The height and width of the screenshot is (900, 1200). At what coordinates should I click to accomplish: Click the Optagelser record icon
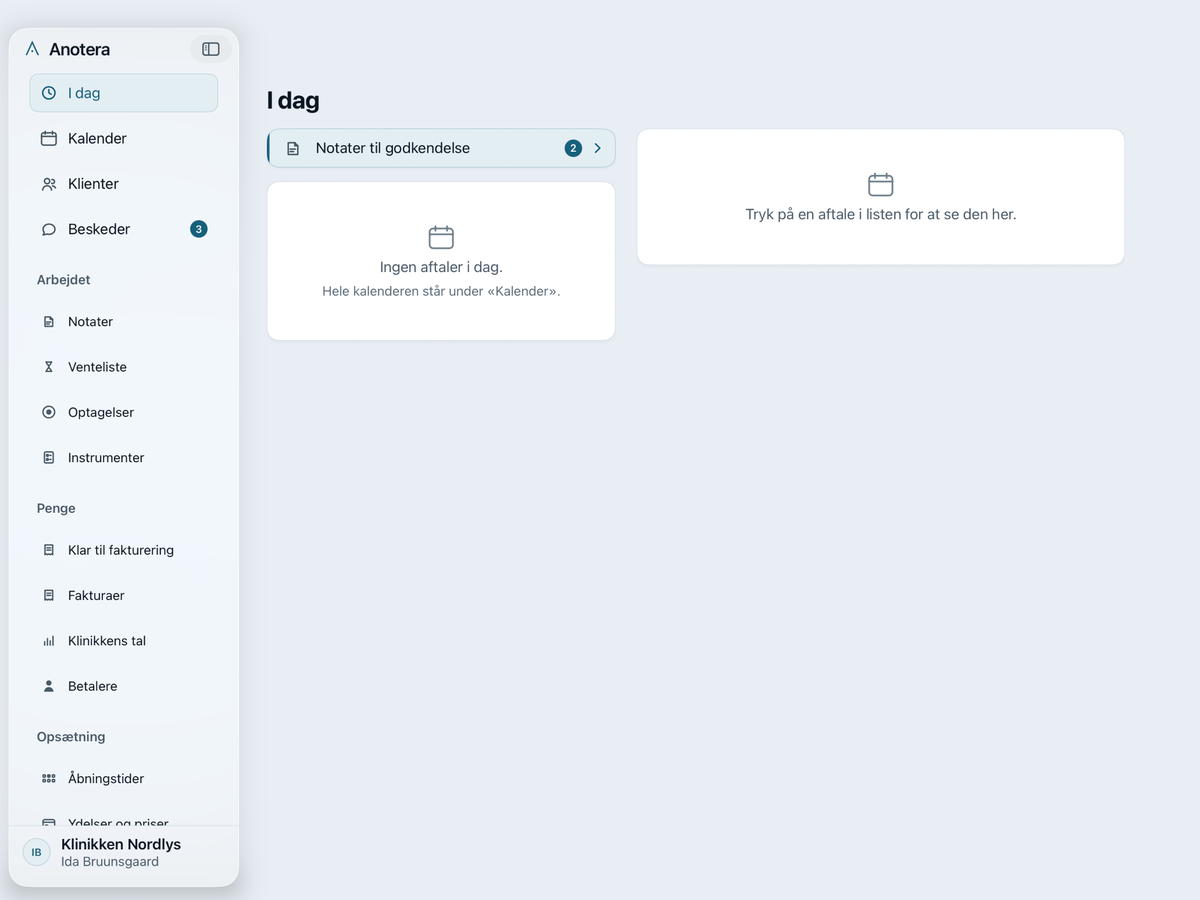[49, 412]
